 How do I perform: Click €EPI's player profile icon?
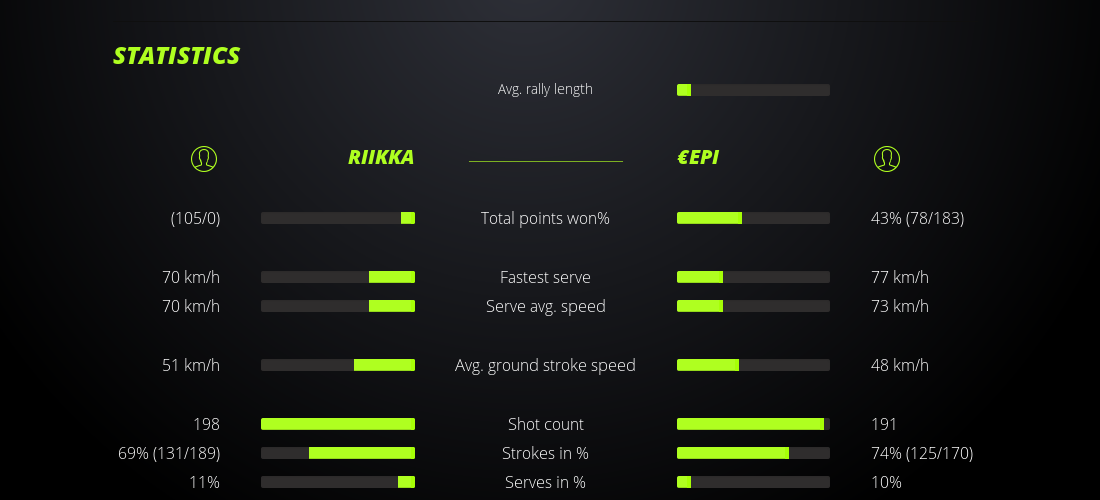(886, 159)
